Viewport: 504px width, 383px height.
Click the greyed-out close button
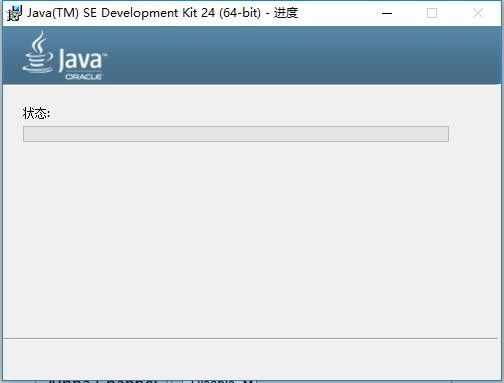click(478, 13)
